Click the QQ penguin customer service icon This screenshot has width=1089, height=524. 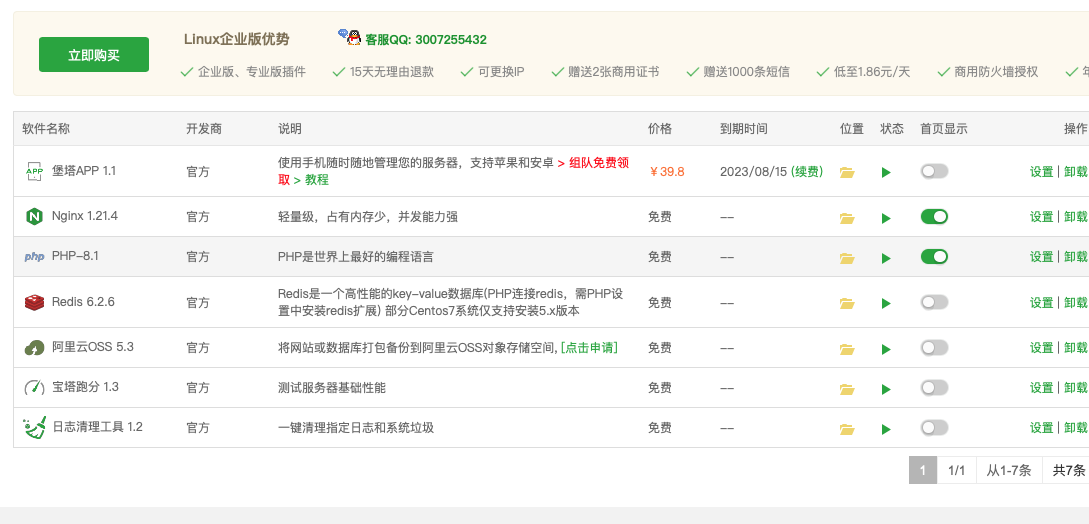coord(350,37)
